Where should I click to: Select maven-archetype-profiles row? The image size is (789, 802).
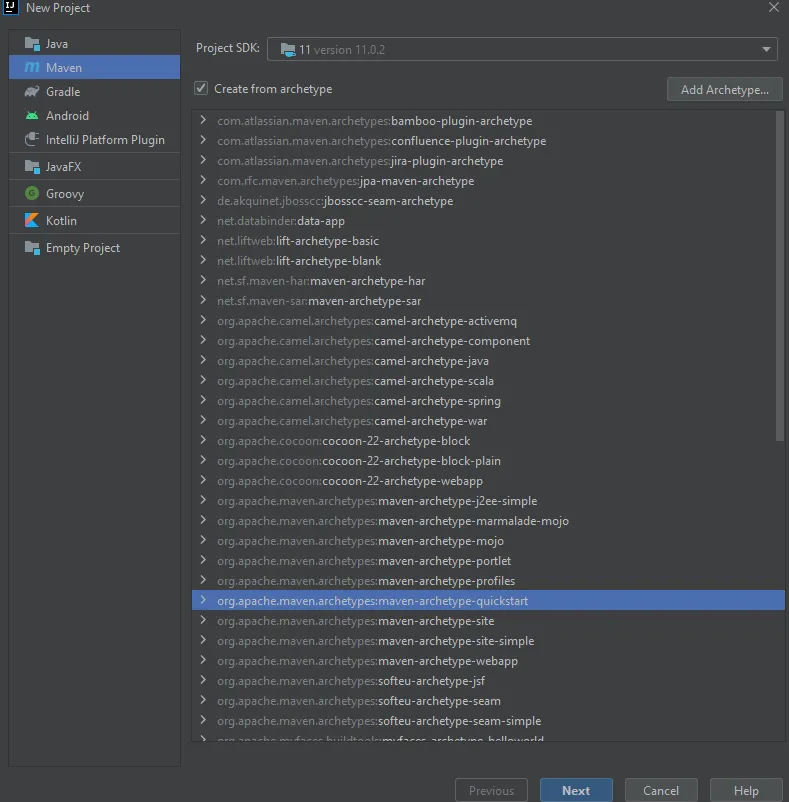pyautogui.click(x=488, y=581)
